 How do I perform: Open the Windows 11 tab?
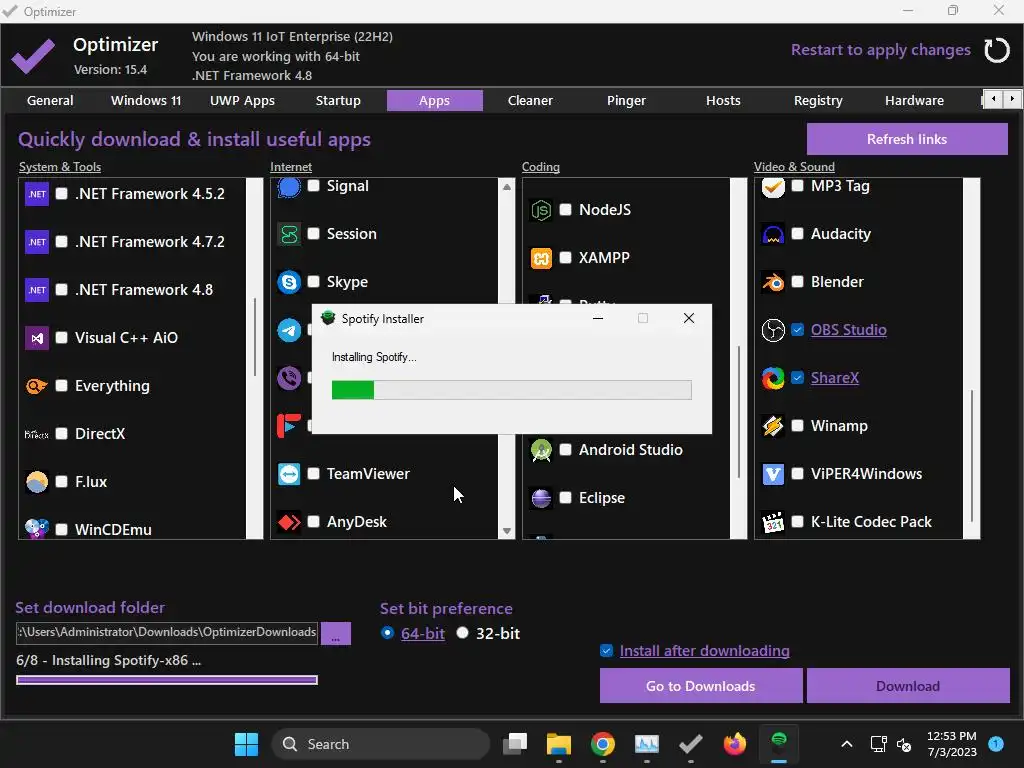tap(146, 101)
